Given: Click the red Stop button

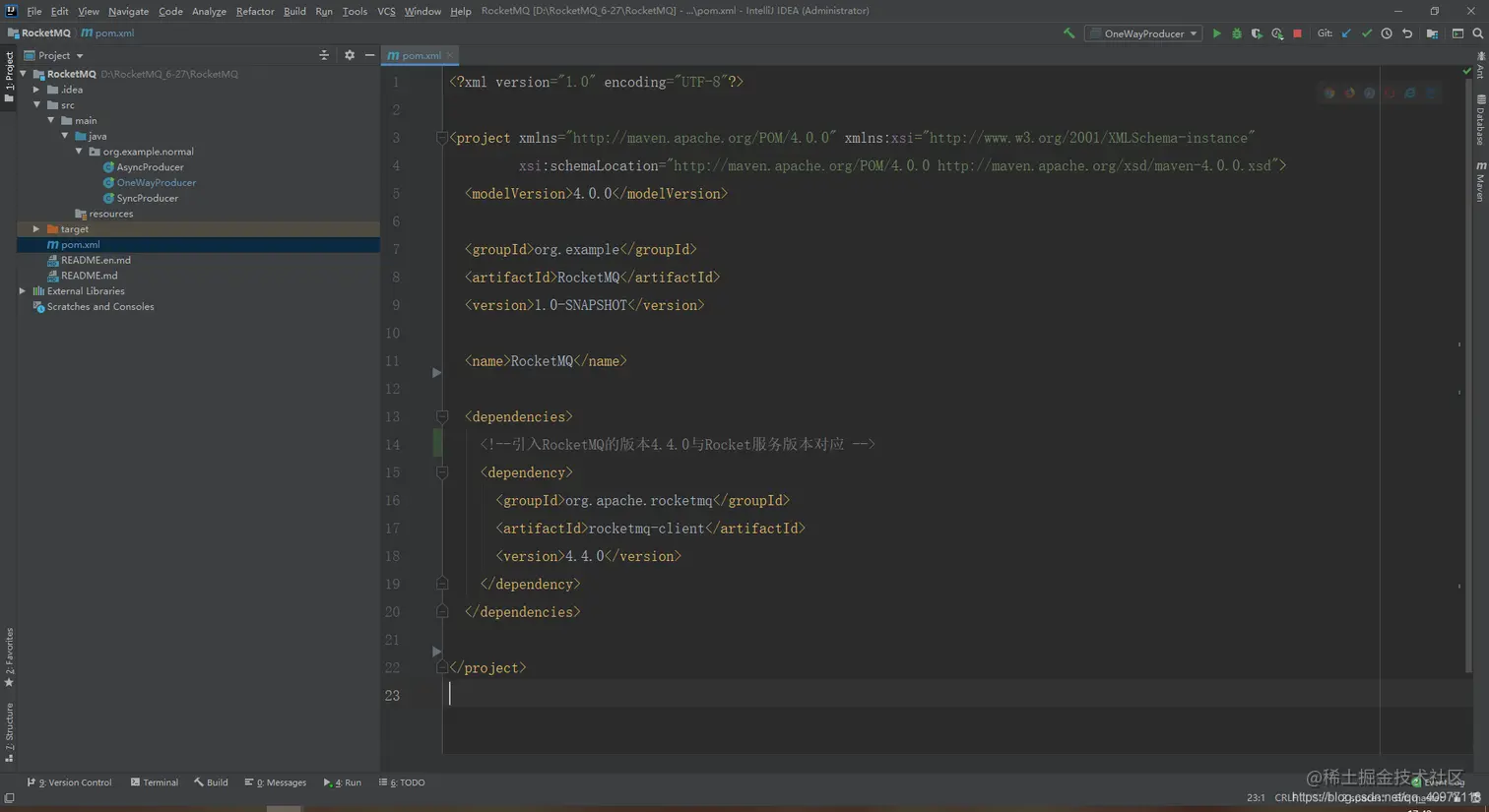Looking at the screenshot, I should pyautogui.click(x=1297, y=33).
